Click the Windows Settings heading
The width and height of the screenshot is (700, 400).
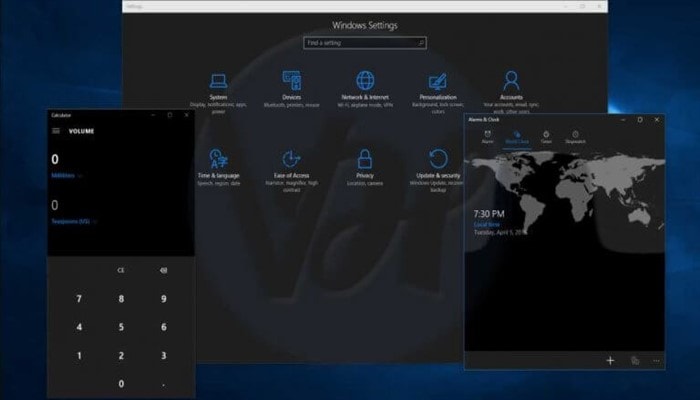coord(365,25)
